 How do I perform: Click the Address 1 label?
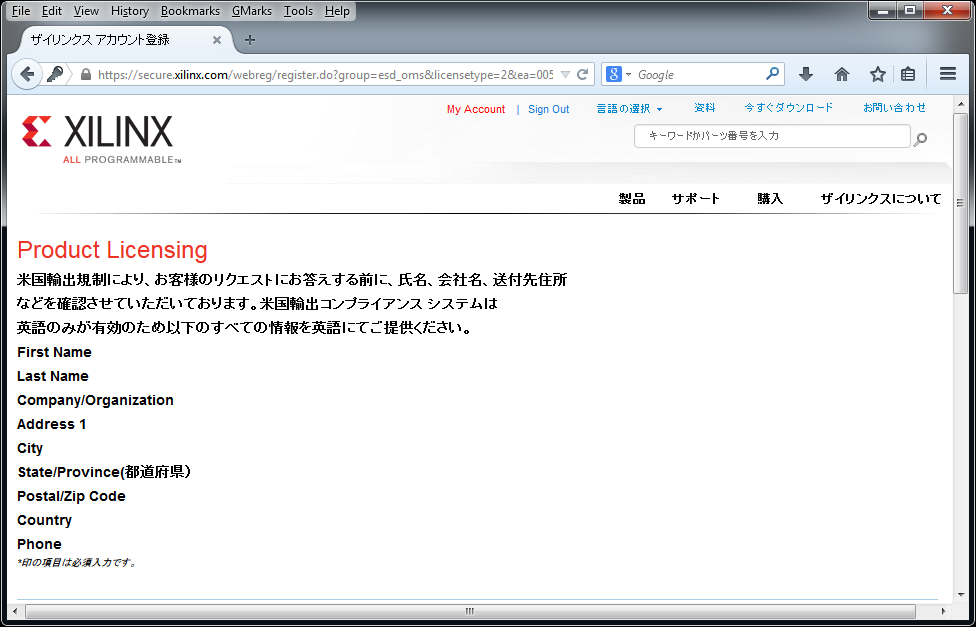[x=52, y=424]
